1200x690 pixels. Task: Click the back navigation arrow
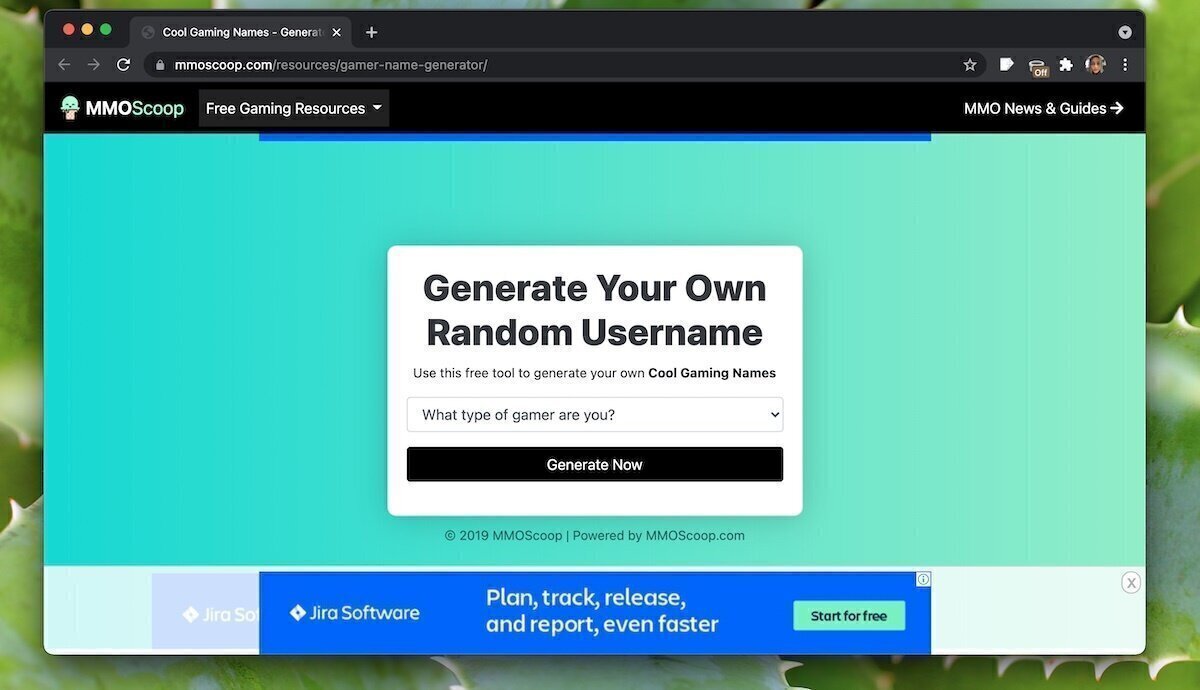pos(63,64)
